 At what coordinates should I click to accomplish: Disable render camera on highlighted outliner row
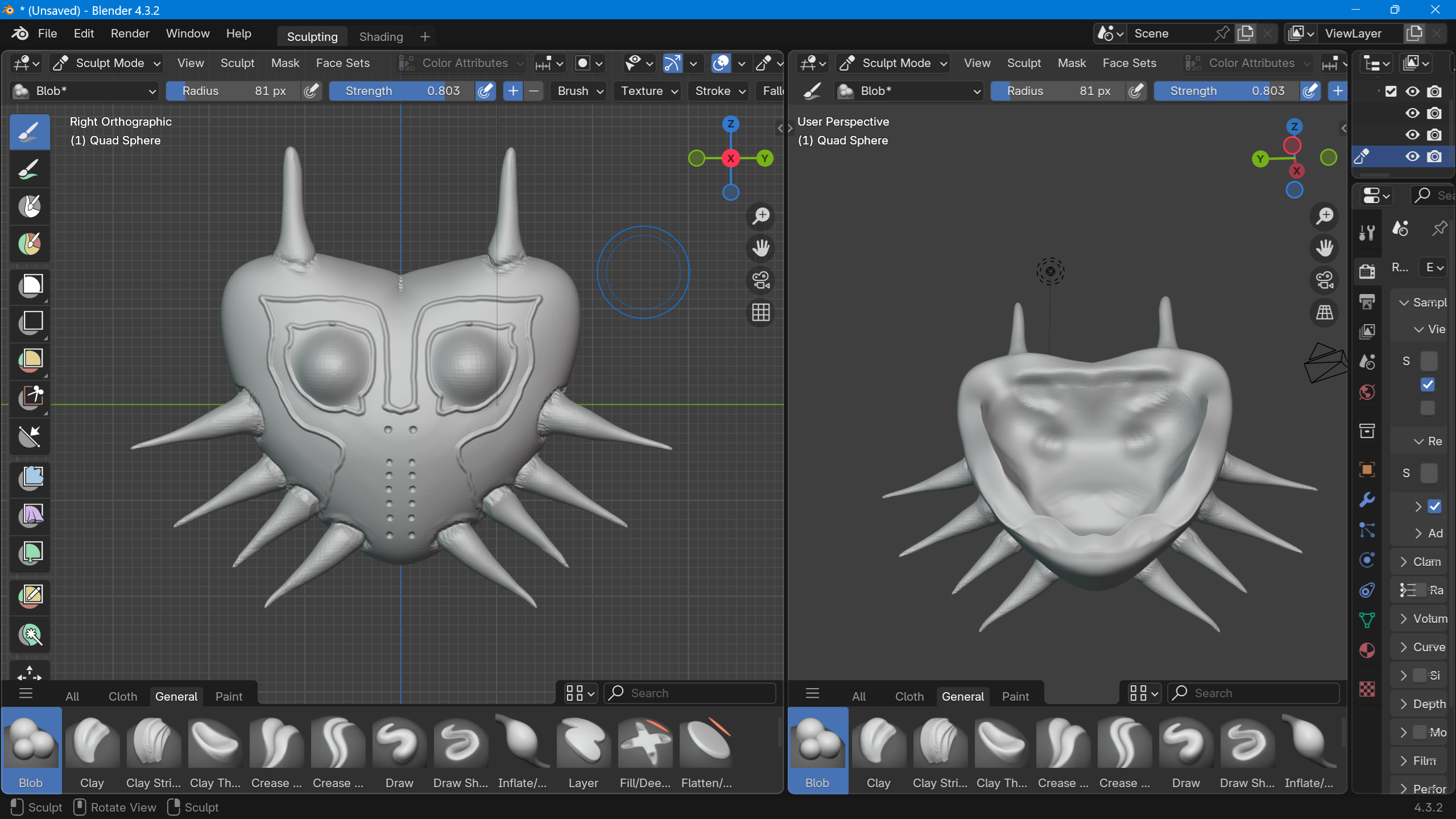[x=1434, y=156]
